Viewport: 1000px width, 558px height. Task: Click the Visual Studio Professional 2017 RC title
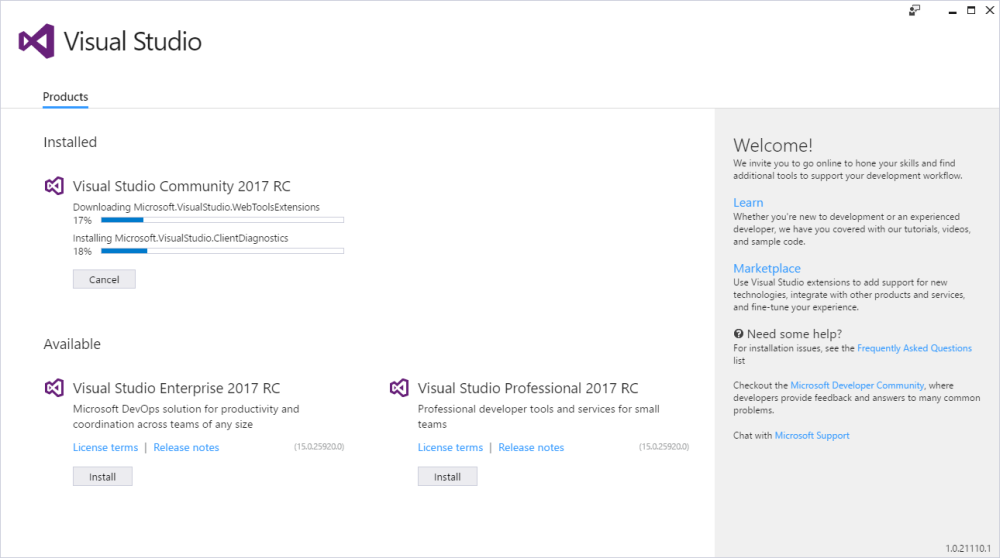tap(528, 388)
